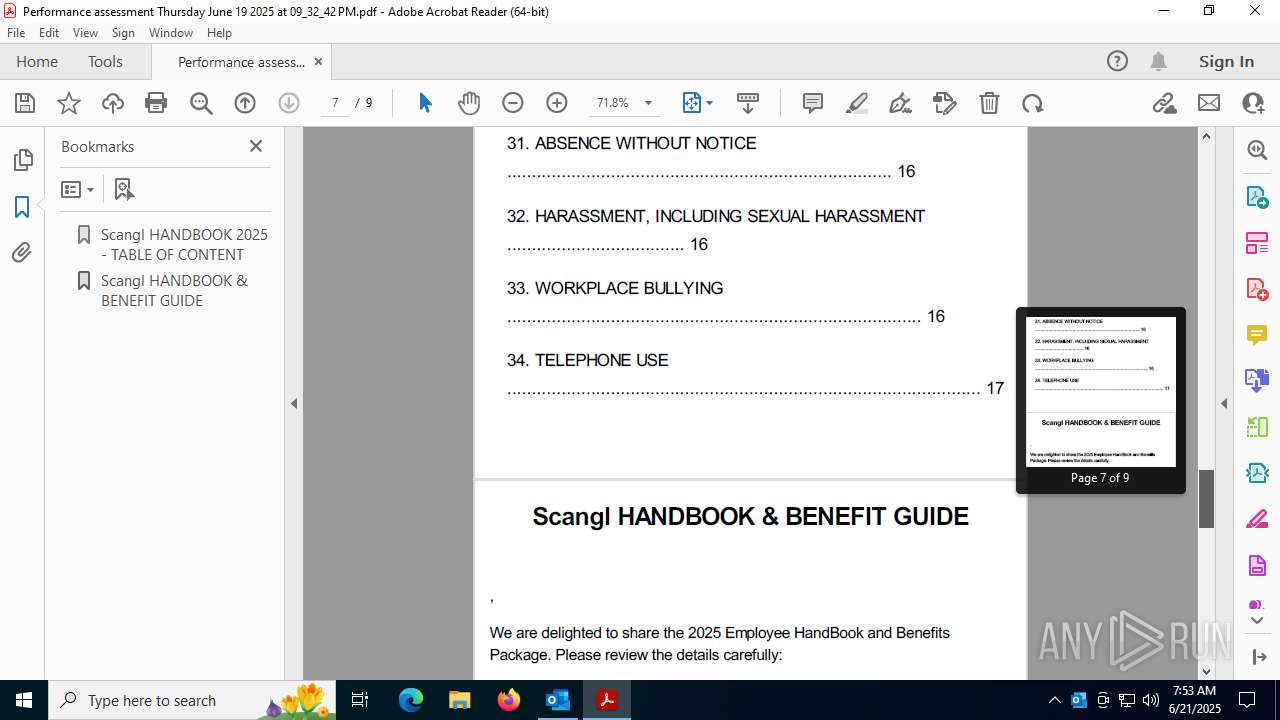Switch to the Home tab
Viewport: 1280px width, 720px height.
[x=37, y=61]
